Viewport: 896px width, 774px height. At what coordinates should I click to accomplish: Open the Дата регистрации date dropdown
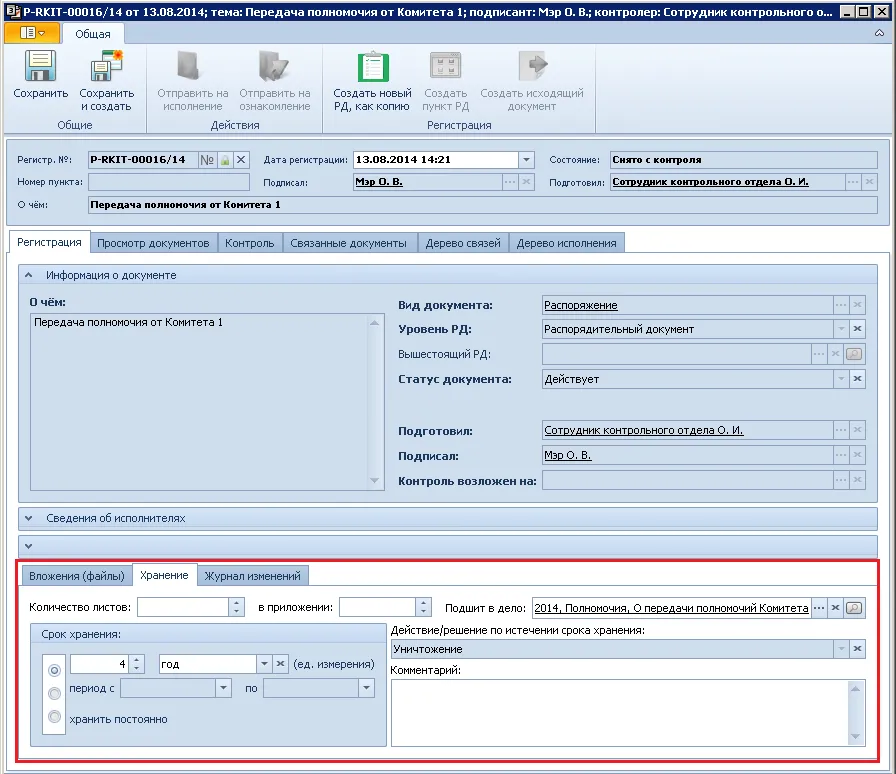tap(526, 160)
